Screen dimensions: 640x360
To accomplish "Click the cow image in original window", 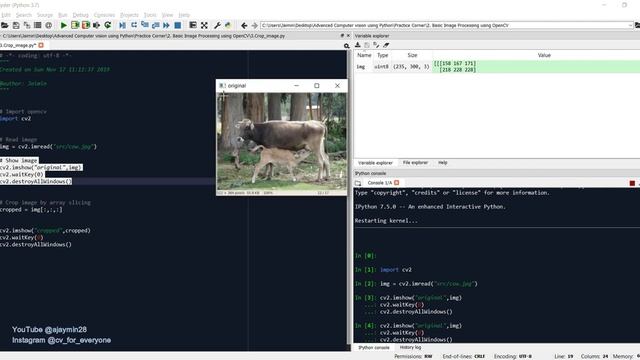I will coord(282,141).
